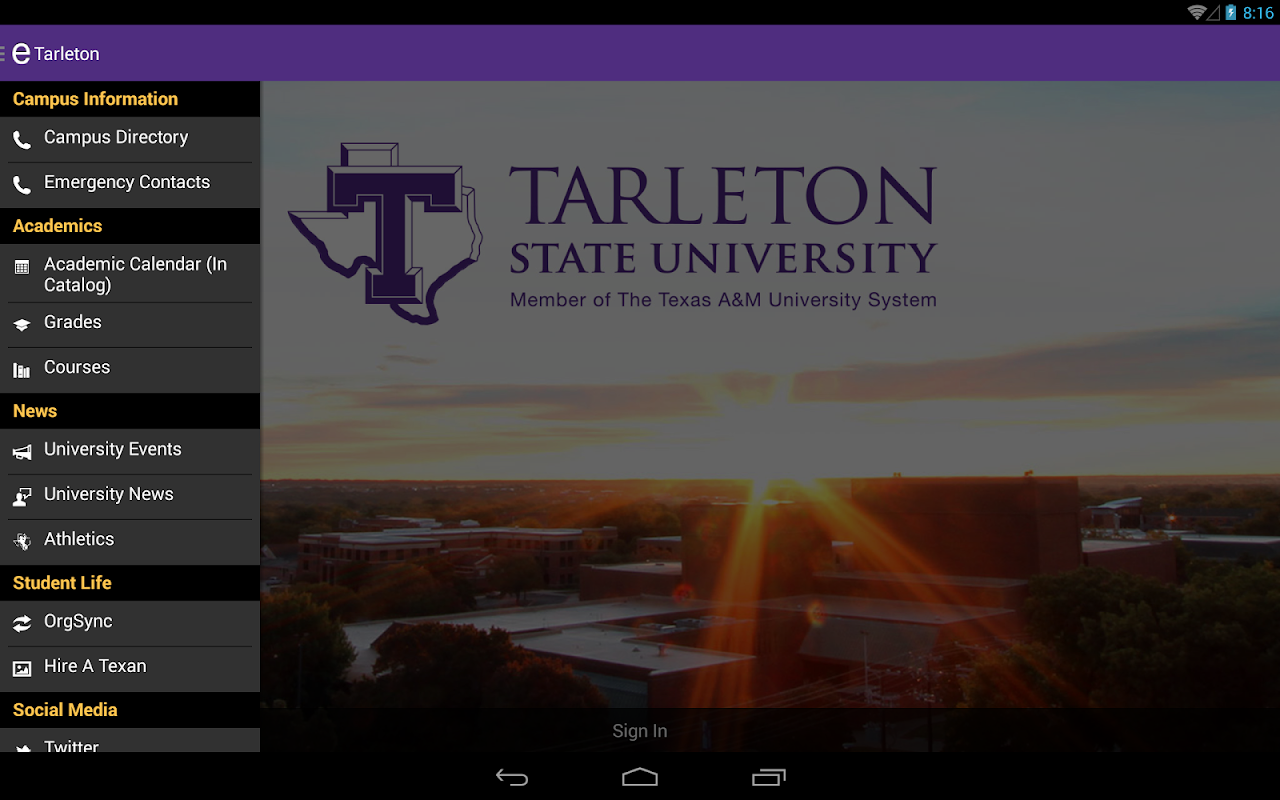Viewport: 1280px width, 800px height.
Task: Tap the Sign In button
Action: point(640,731)
